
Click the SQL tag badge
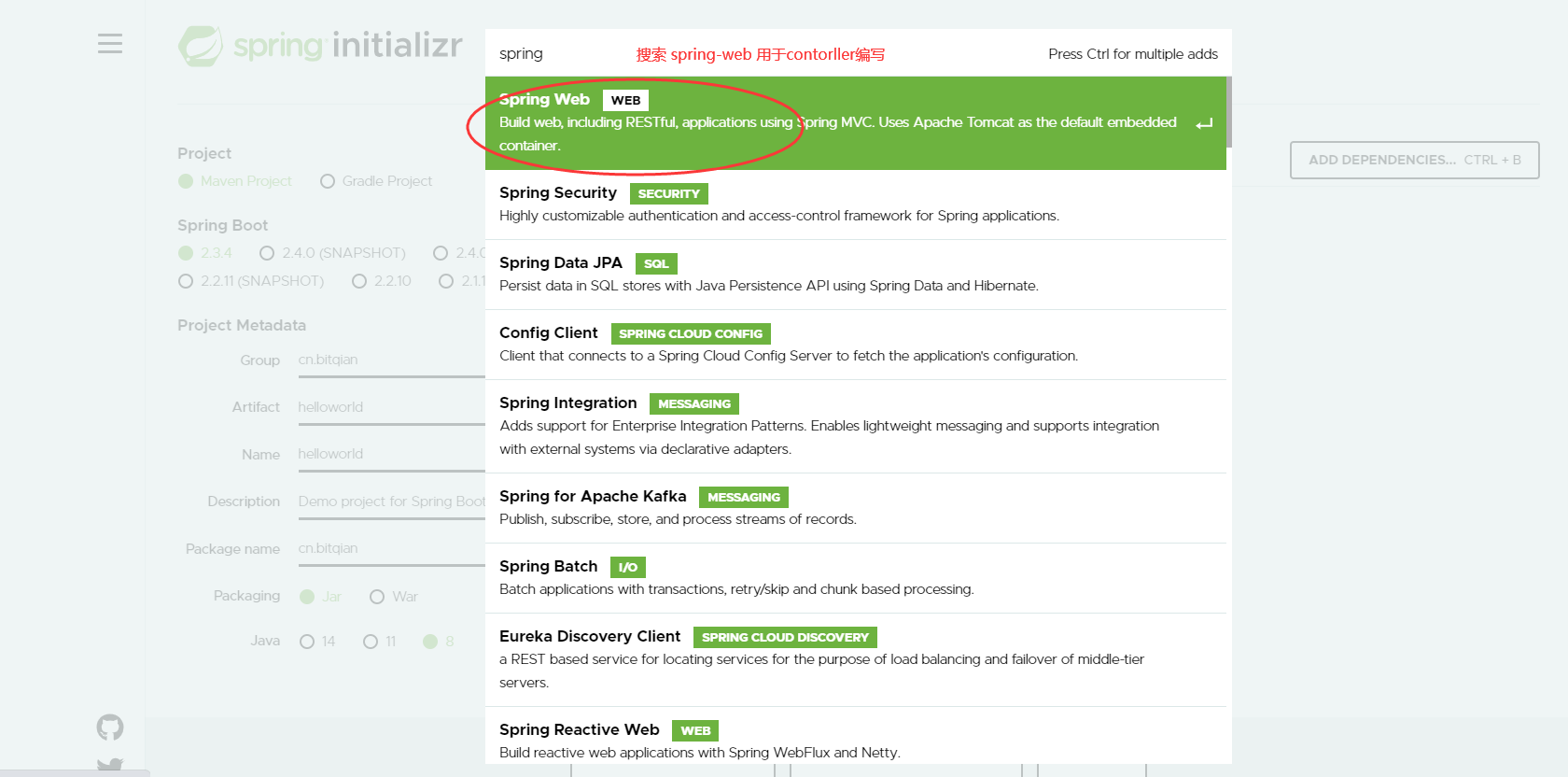pos(656,263)
